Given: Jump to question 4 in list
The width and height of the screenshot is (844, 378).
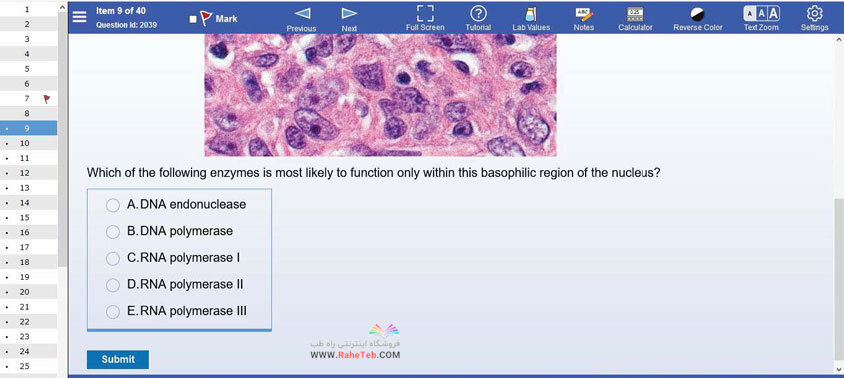Looking at the screenshot, I should point(29,54).
